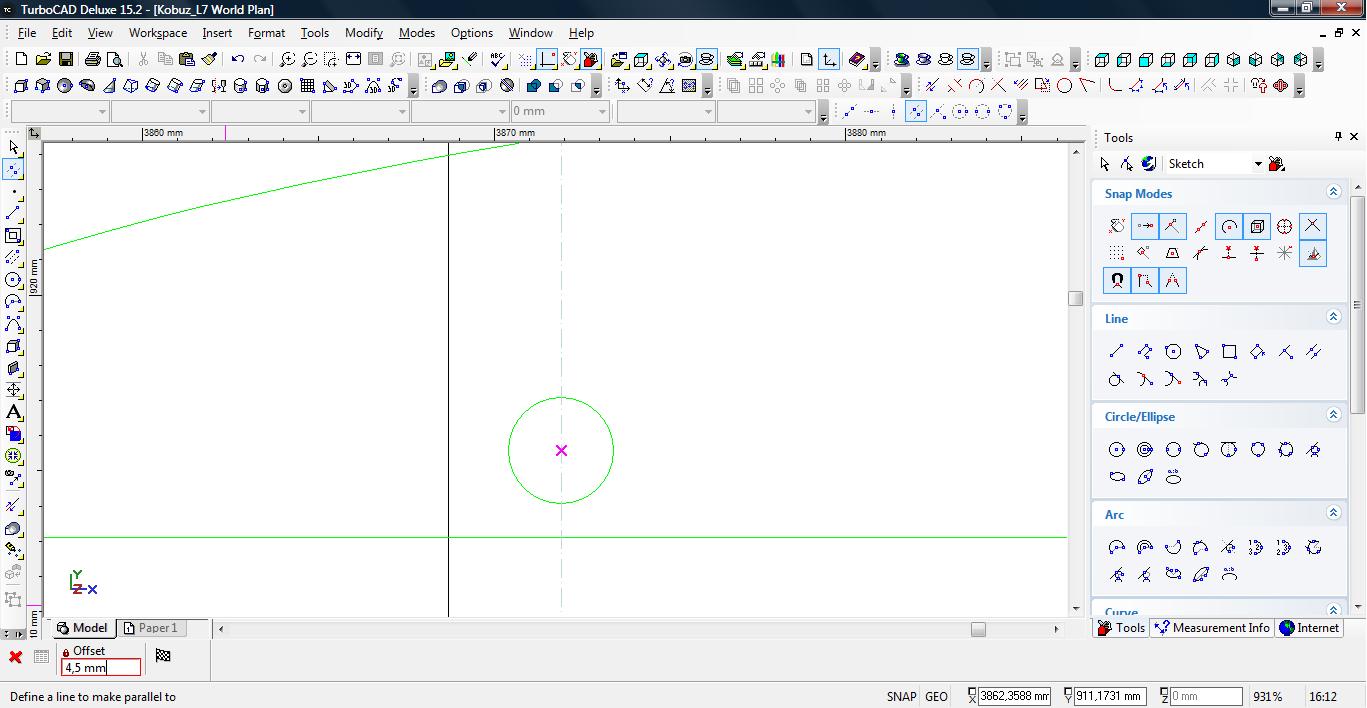
Task: Toggle SNAP in the status bar
Action: 901,697
